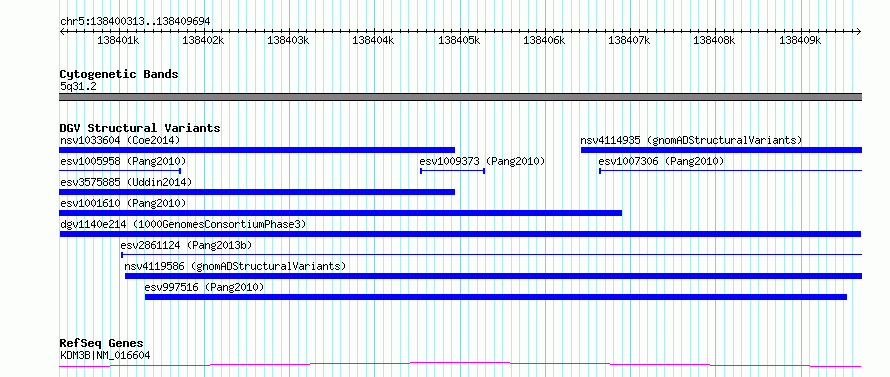Open the esv1001610 (Pang2010) variant bar

click(x=341, y=213)
